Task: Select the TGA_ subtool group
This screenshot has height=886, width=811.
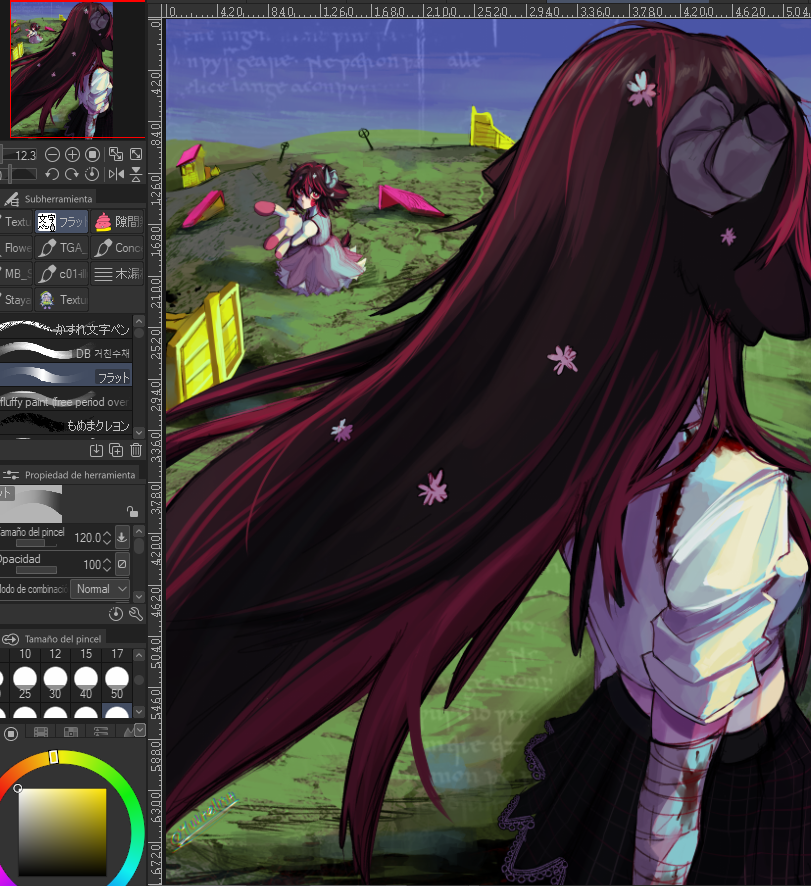Action: pyautogui.click(x=62, y=248)
